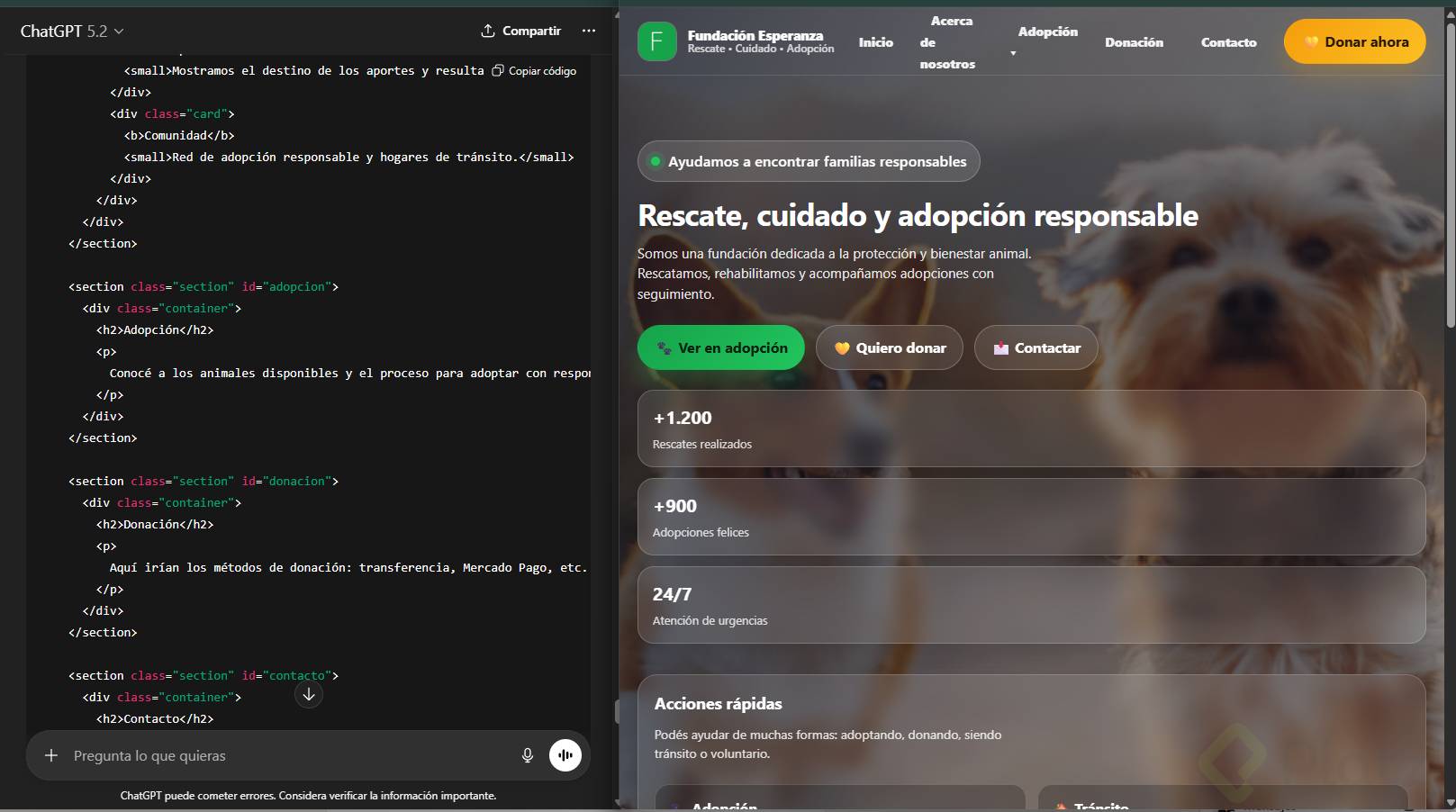This screenshot has height=812, width=1456.
Task: Click the "Aquí irían los métodos de donación" line
Action: pos(348,567)
